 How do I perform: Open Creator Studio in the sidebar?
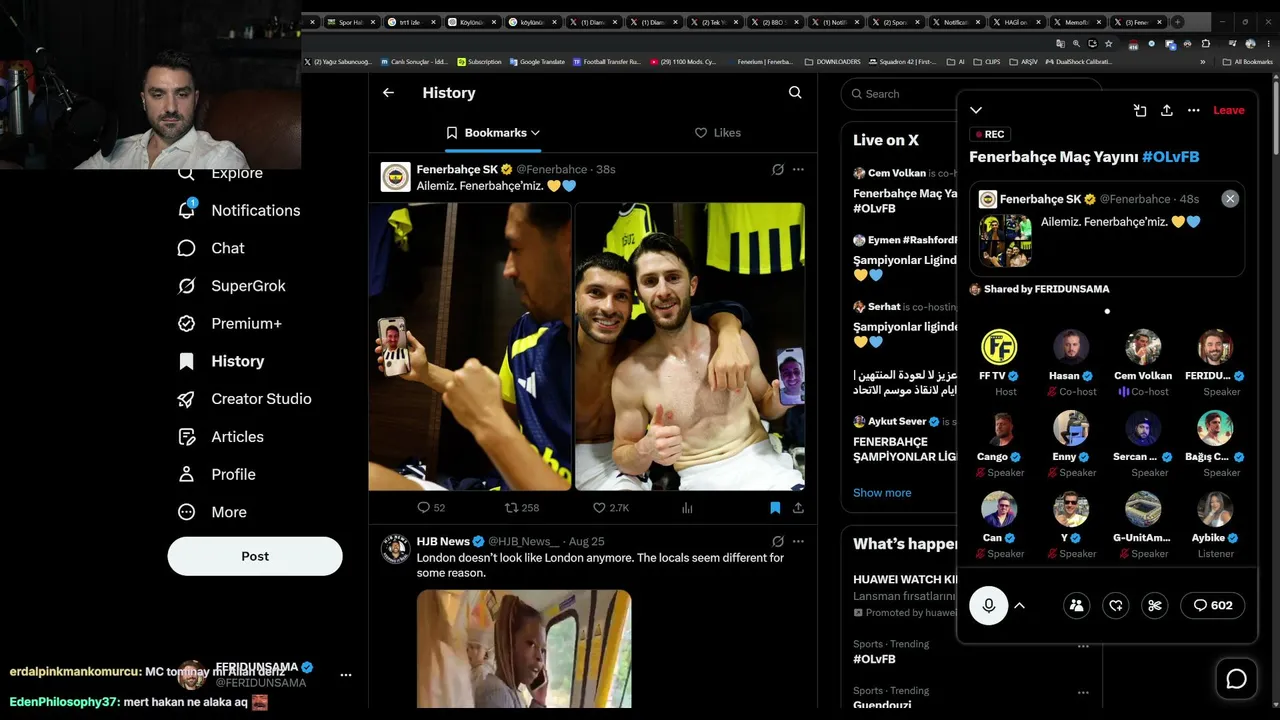(244, 399)
